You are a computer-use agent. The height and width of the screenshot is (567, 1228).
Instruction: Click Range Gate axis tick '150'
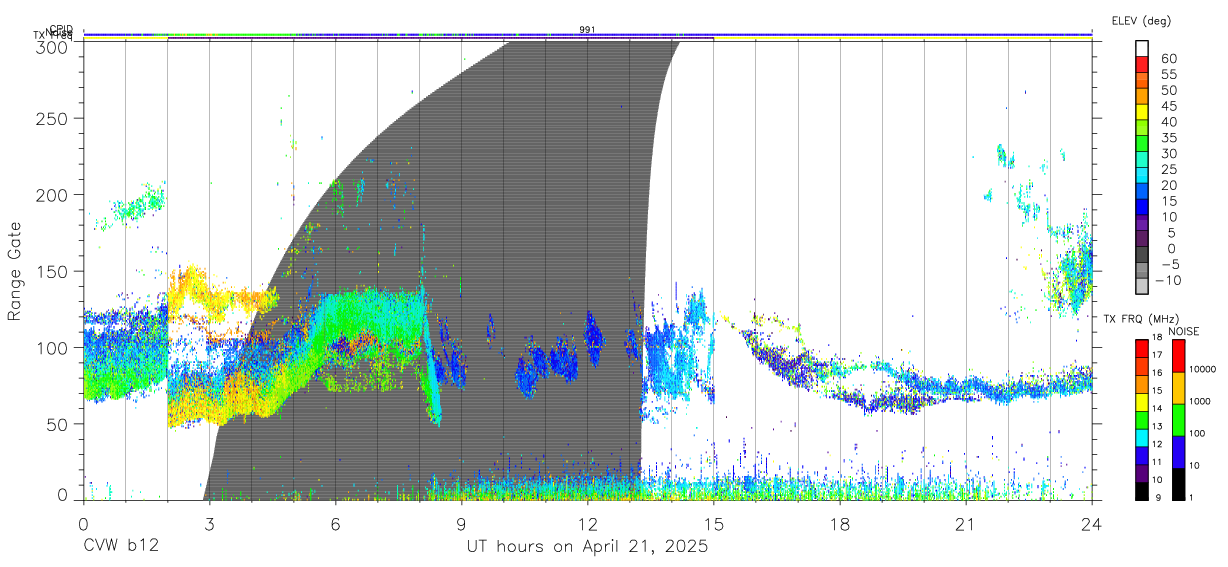point(52,271)
